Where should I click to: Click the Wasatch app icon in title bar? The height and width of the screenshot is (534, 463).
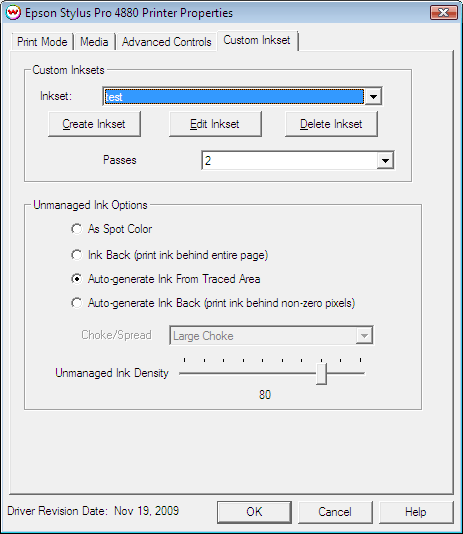pos(14,13)
